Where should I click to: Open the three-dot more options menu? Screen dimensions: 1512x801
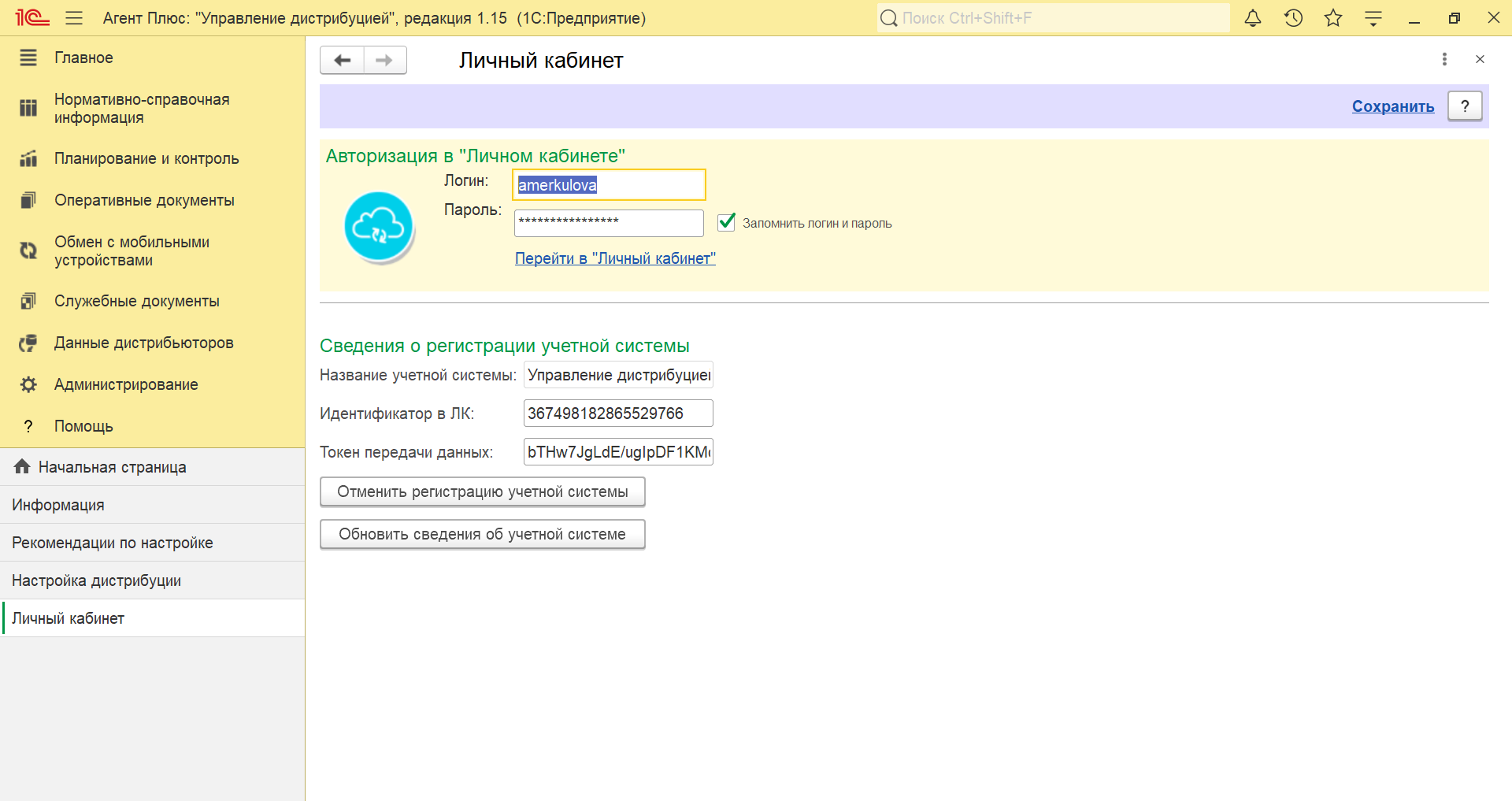[x=1444, y=59]
